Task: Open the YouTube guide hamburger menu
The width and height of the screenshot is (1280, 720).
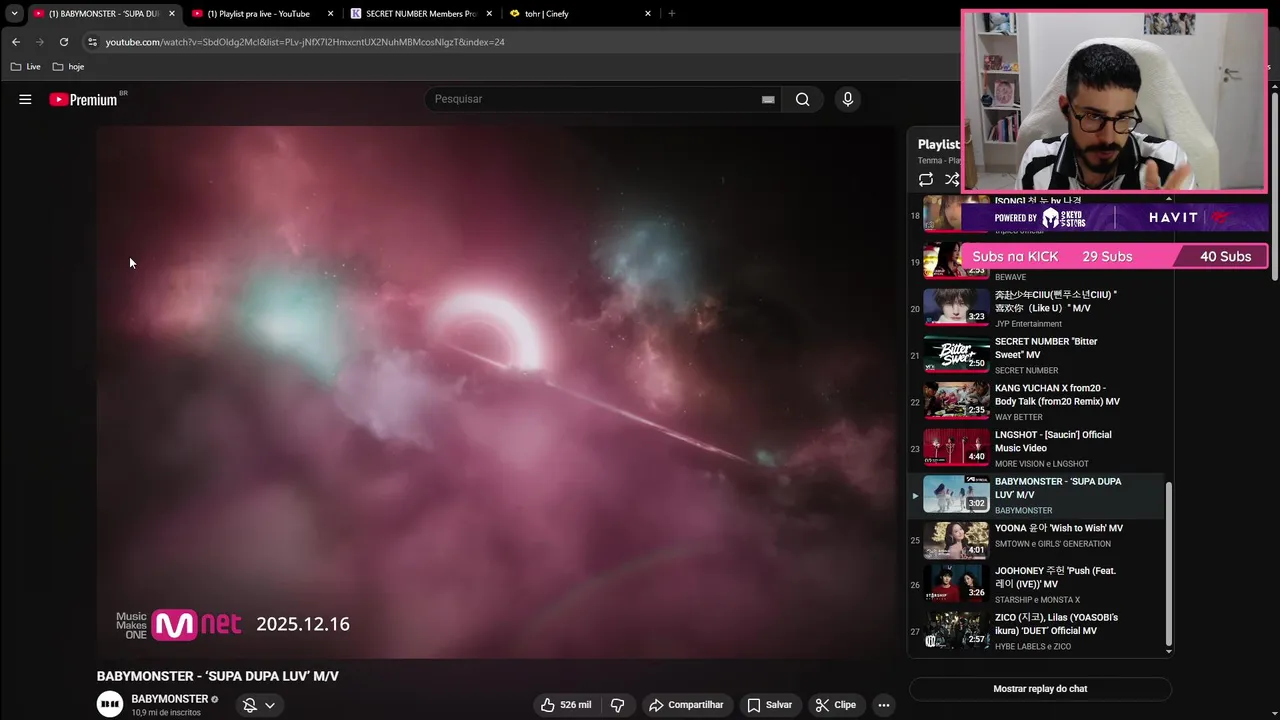Action: [x=25, y=99]
